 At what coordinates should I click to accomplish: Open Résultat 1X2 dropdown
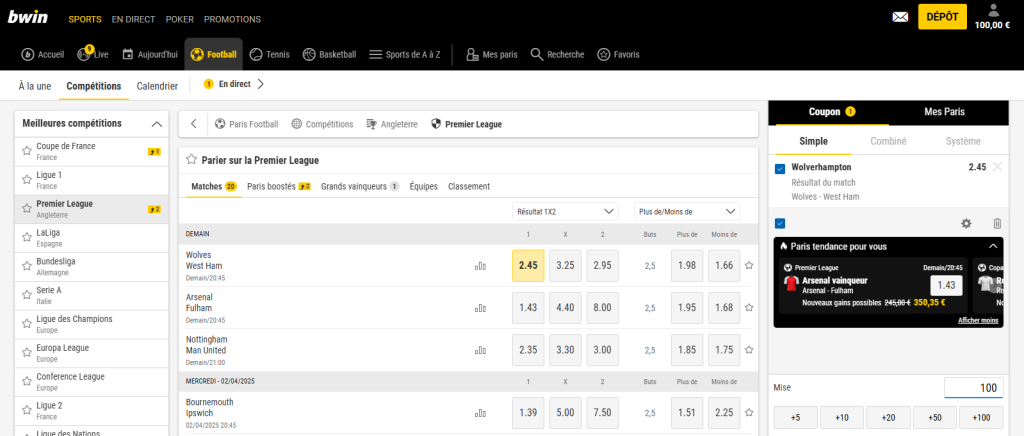click(565, 211)
